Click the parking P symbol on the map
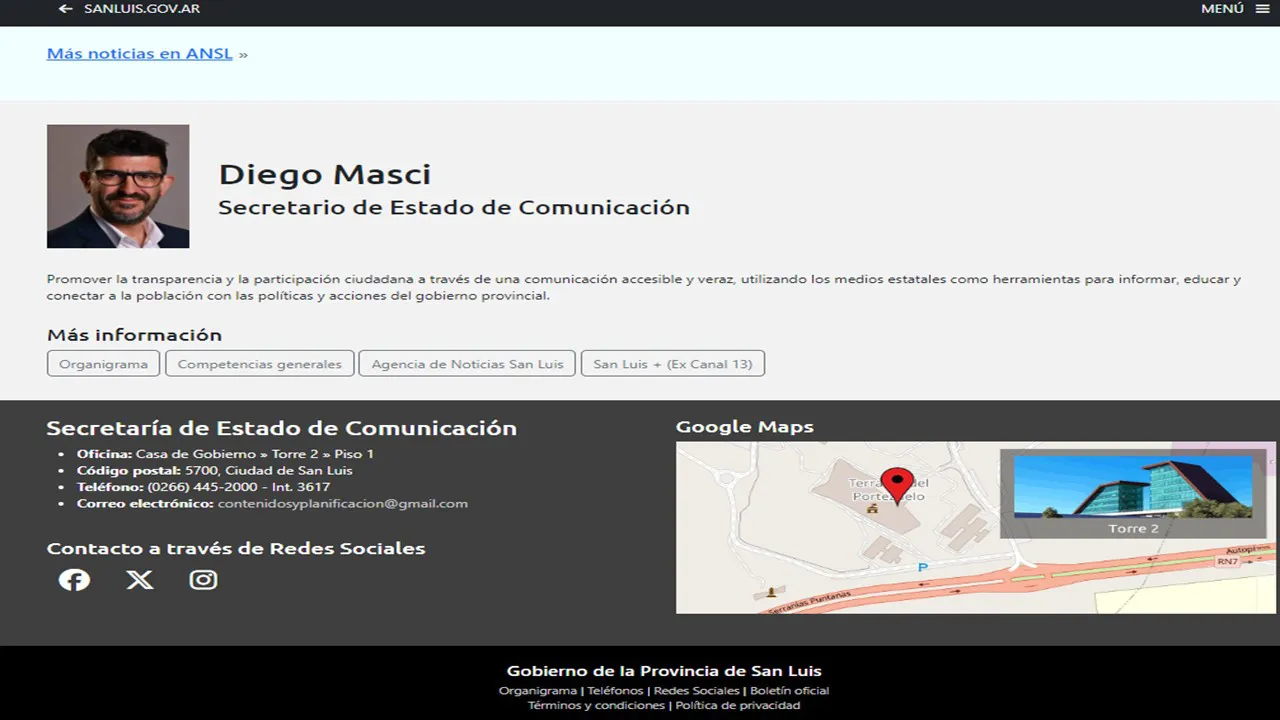Viewport: 1280px width, 720px height. (922, 567)
